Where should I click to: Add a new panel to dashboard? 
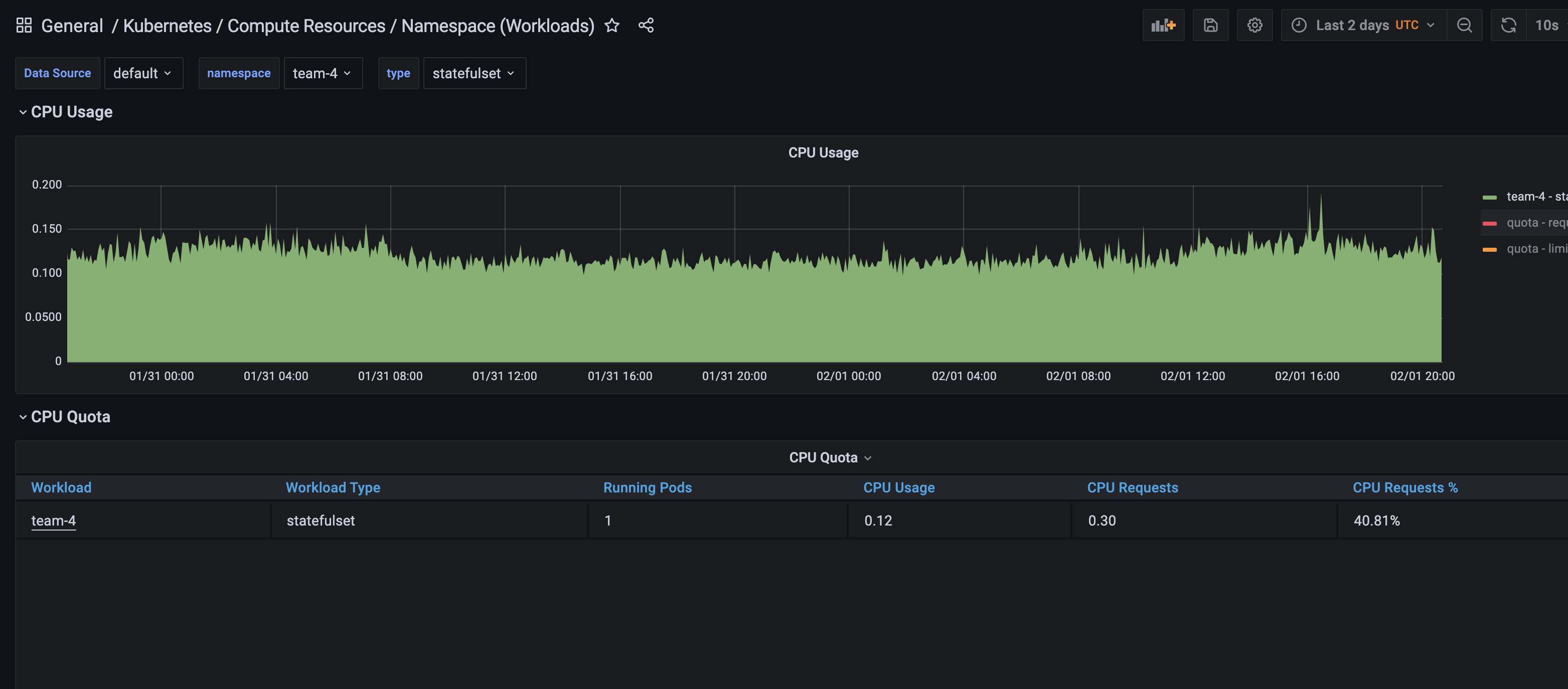click(x=1163, y=26)
